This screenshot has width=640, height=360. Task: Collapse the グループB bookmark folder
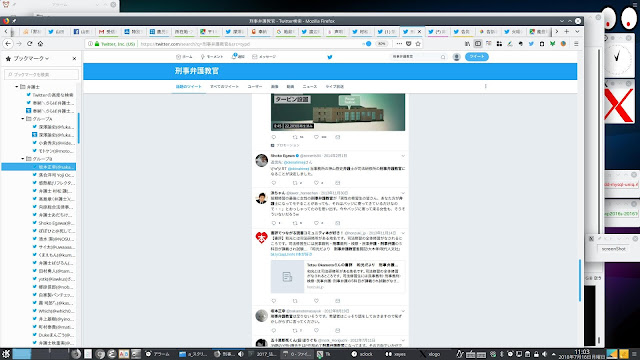tap(22, 159)
